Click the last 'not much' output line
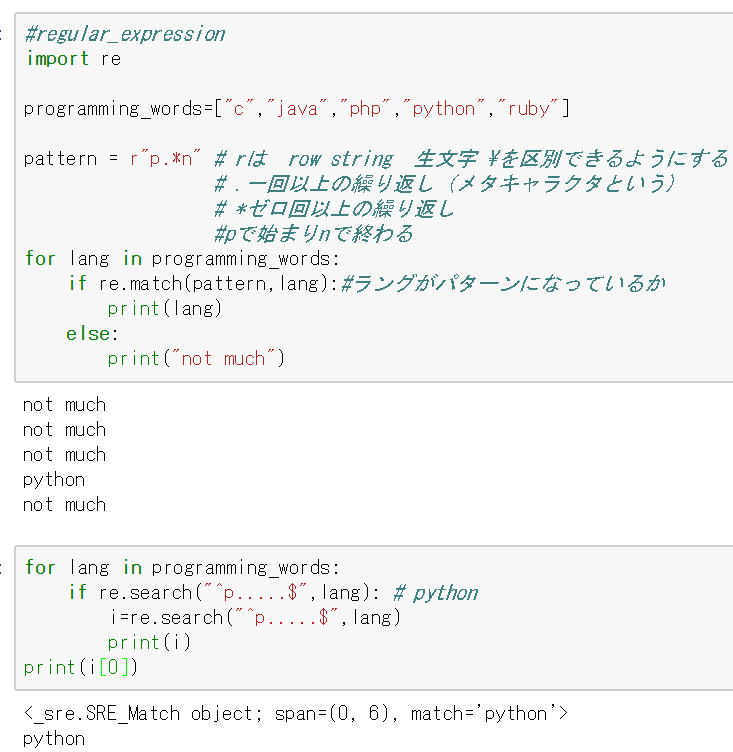The image size is (733, 752). [x=64, y=505]
